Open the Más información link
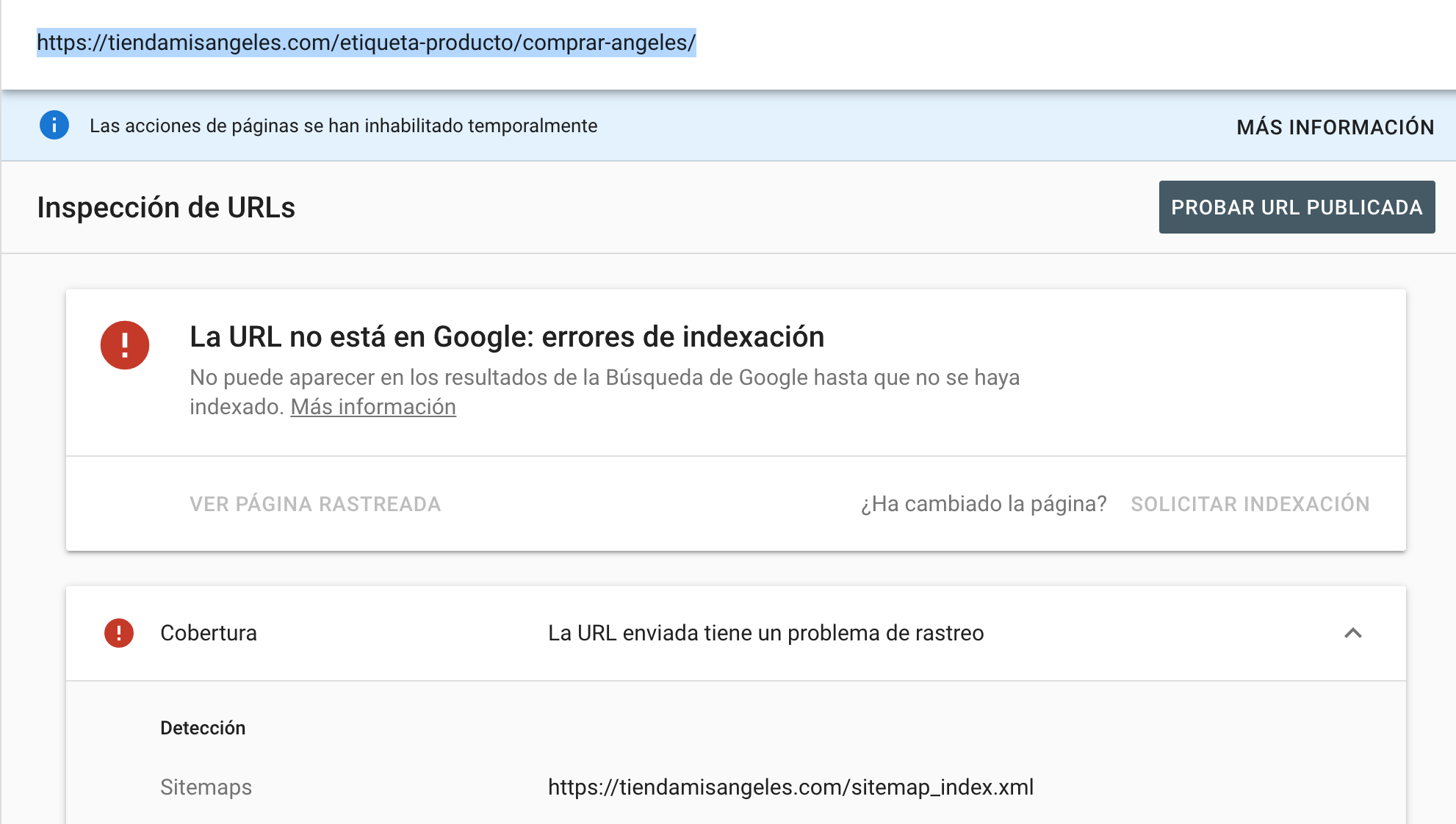The height and width of the screenshot is (824, 1456). [373, 407]
